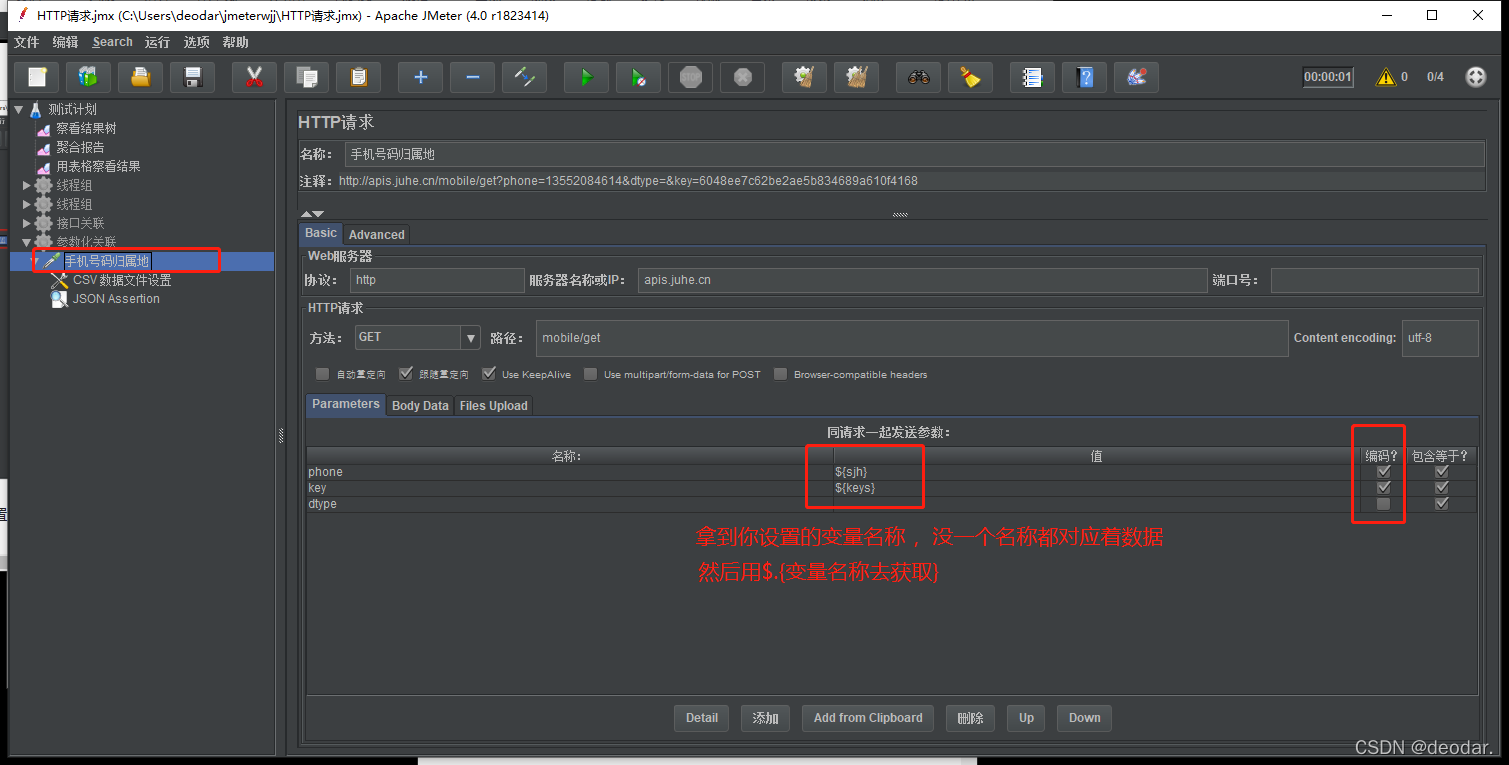Image resolution: width=1509 pixels, height=765 pixels.
Task: Click Add from Clipboard button
Action: pyautogui.click(x=868, y=718)
